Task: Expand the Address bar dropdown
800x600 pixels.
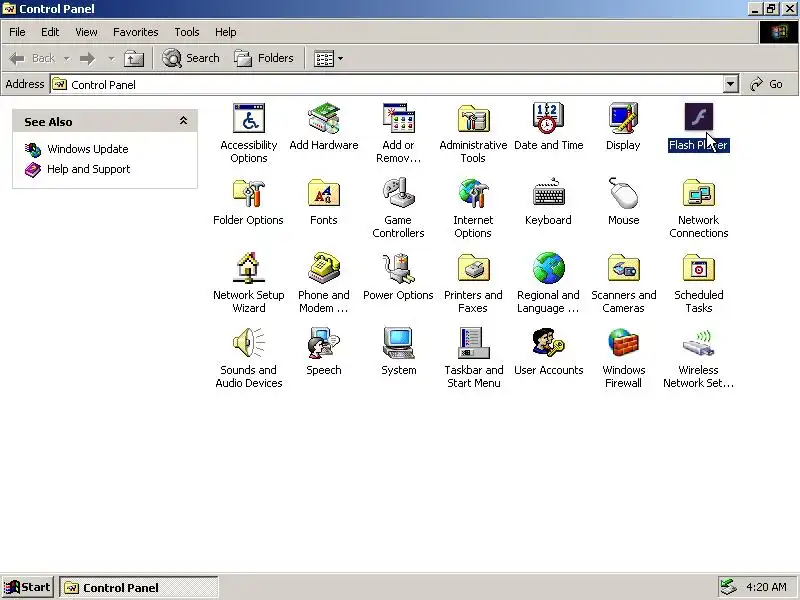Action: coord(731,84)
